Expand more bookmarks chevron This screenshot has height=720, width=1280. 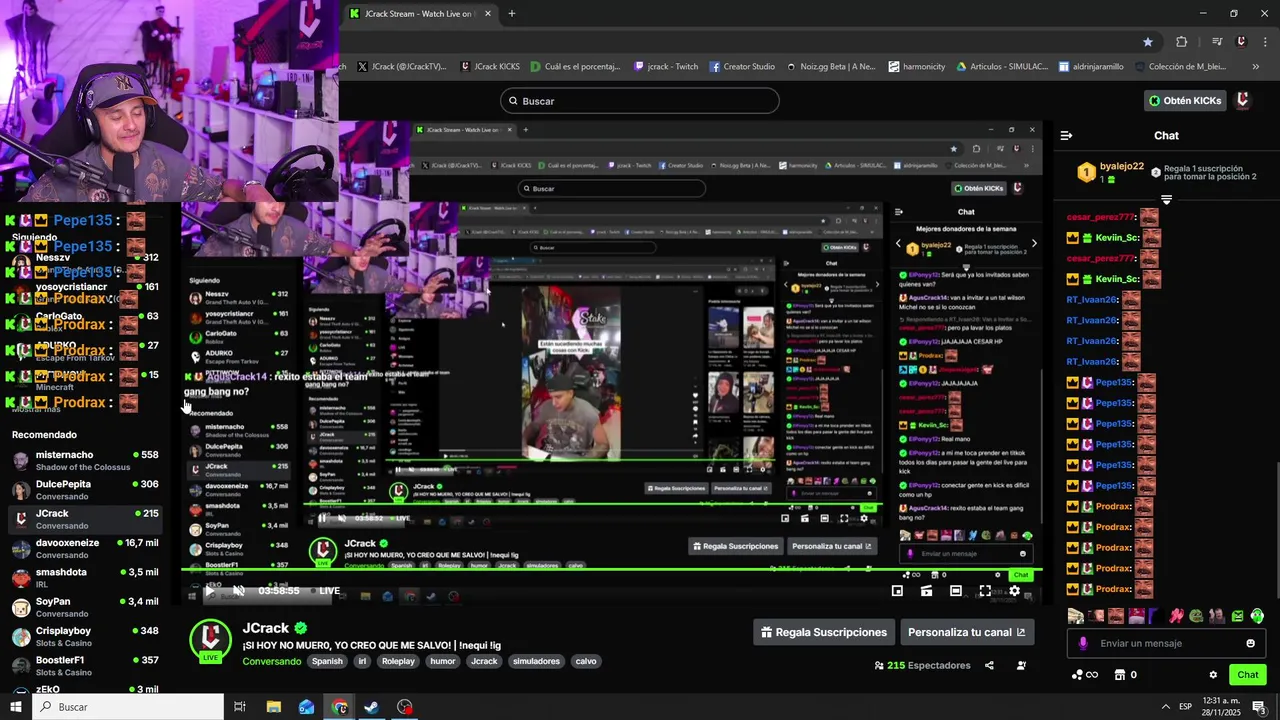(x=1256, y=66)
